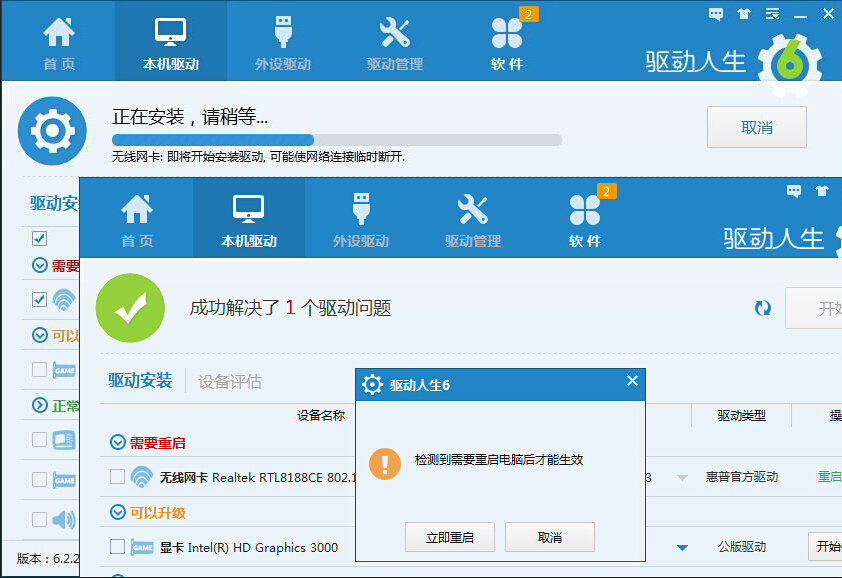The image size is (842, 578).
Task: Click the 本机驱动 monitor icon in the back window
Action: 170,32
